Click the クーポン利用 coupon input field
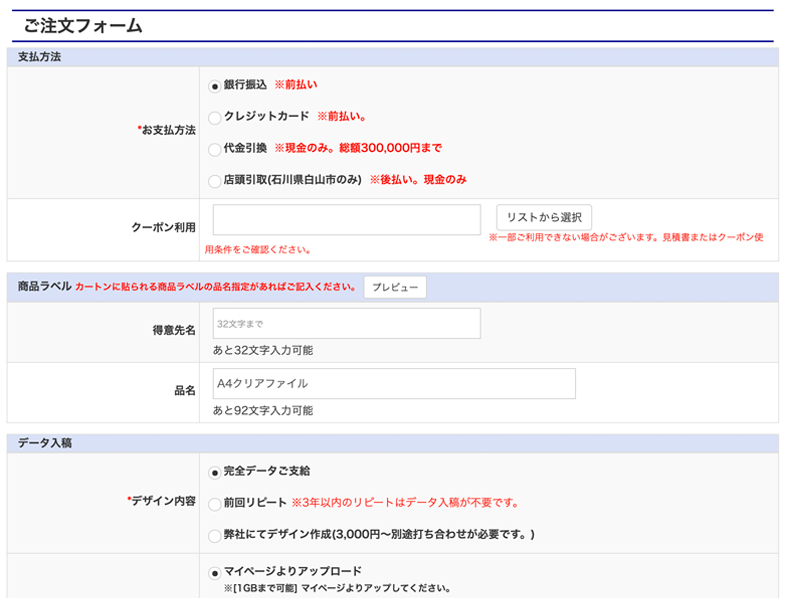This screenshot has width=787, height=598. point(346,220)
